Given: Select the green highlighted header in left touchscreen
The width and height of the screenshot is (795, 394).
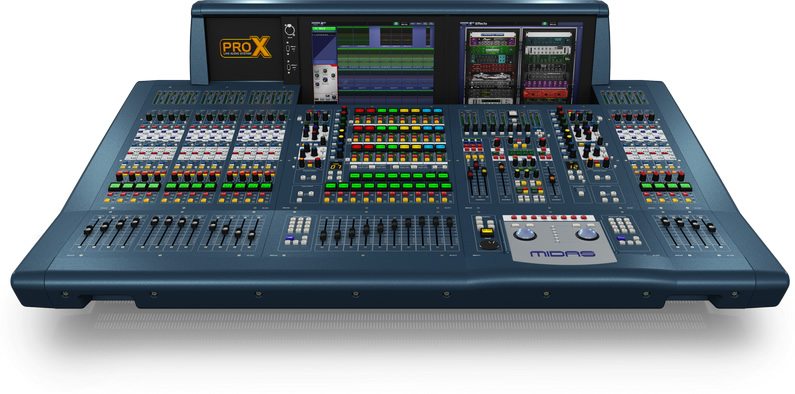Looking at the screenshot, I should click(x=324, y=29).
